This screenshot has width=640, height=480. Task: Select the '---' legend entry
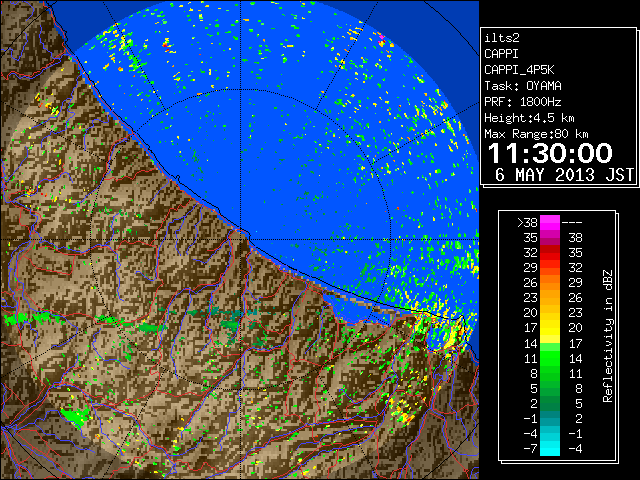pos(572,222)
